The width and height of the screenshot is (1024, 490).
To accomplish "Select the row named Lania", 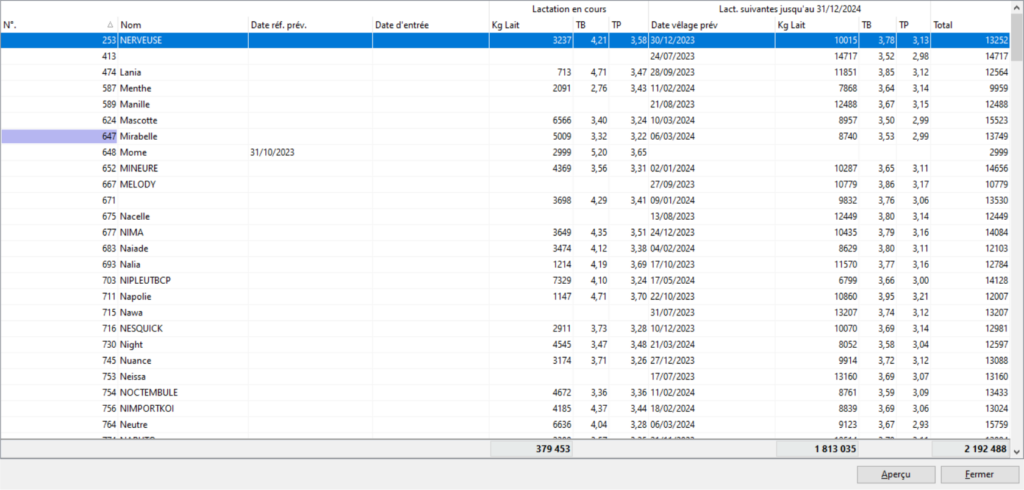I will [506, 72].
